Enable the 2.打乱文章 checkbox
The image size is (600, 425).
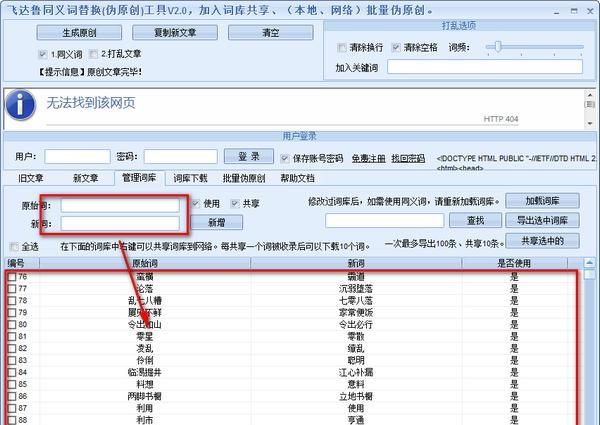point(93,54)
